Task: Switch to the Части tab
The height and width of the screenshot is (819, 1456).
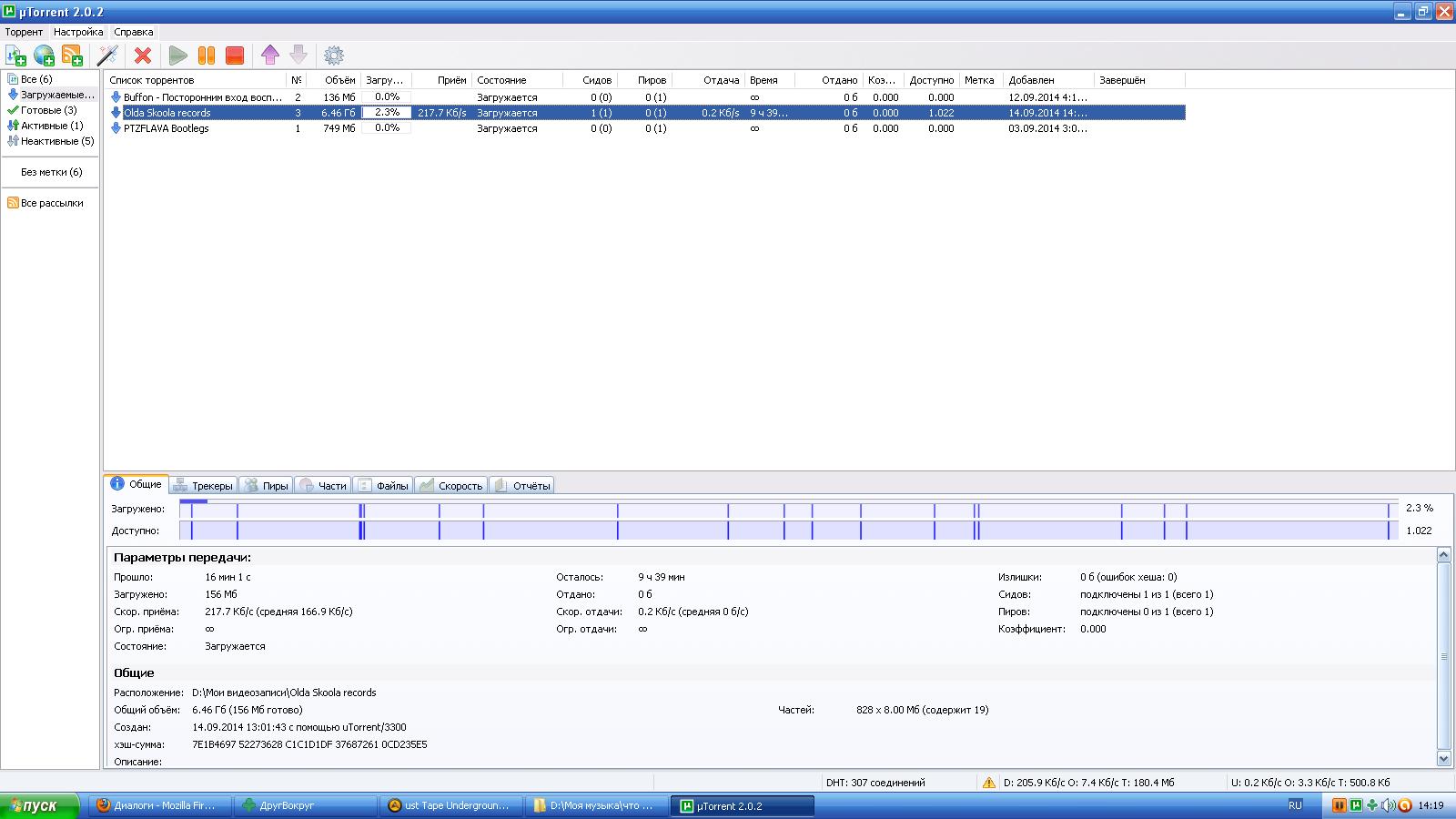Action: tap(323, 486)
